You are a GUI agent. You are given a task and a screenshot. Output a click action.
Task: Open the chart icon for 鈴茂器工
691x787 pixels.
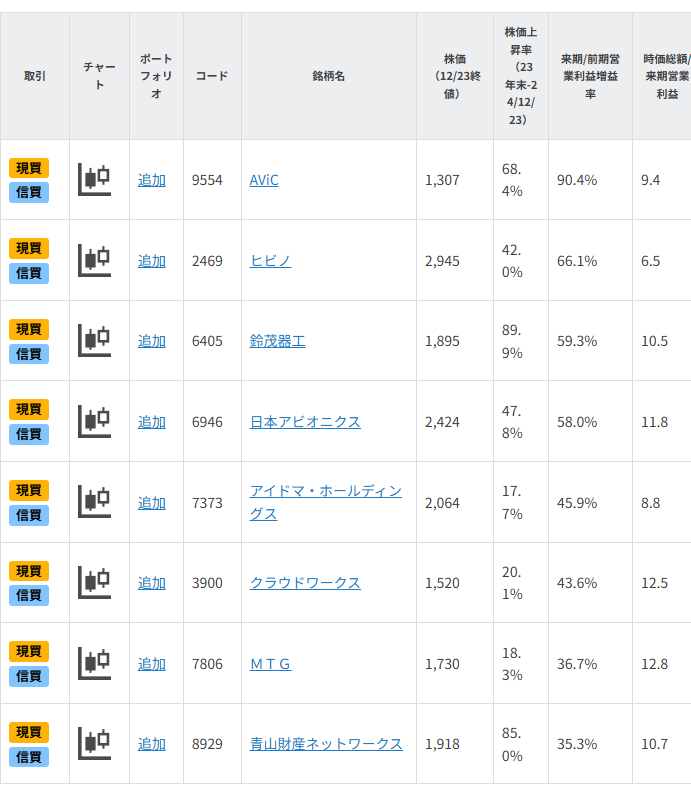click(x=94, y=341)
